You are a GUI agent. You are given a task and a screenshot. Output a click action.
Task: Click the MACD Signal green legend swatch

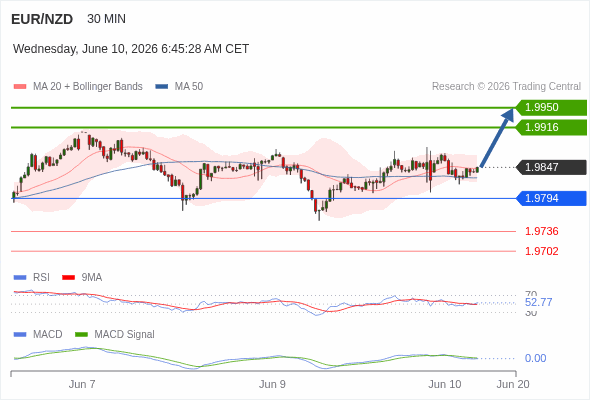point(81,335)
